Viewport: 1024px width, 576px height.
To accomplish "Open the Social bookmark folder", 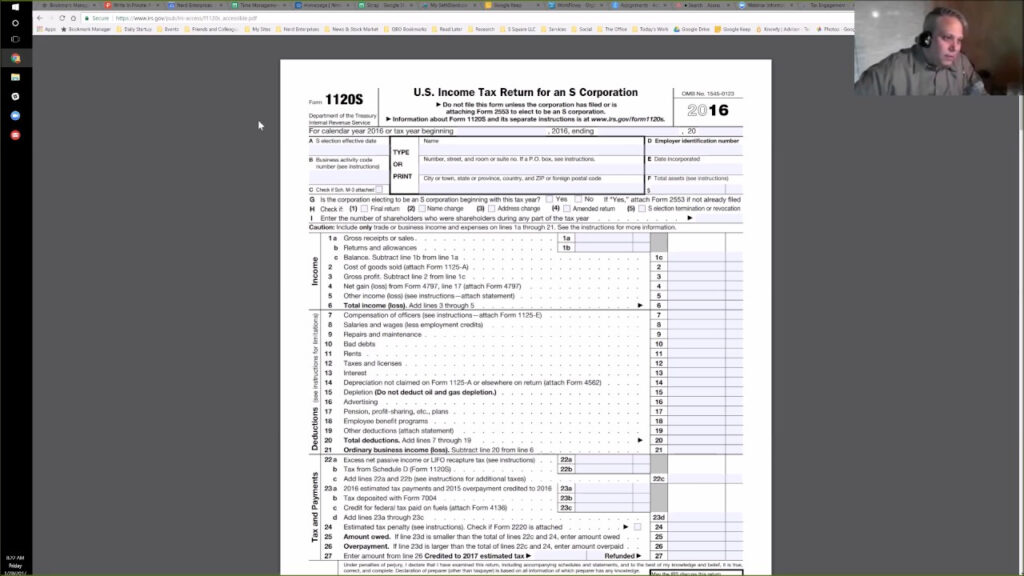I will pyautogui.click(x=582, y=29).
